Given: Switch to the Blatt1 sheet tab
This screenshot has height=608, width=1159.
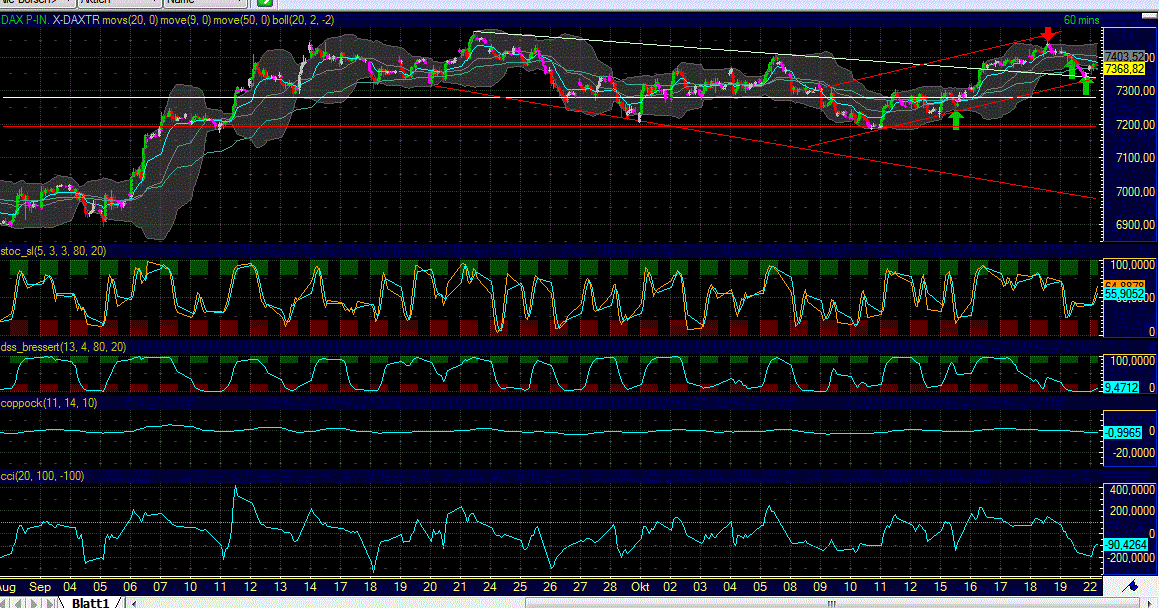Looking at the screenshot, I should pyautogui.click(x=91, y=602).
